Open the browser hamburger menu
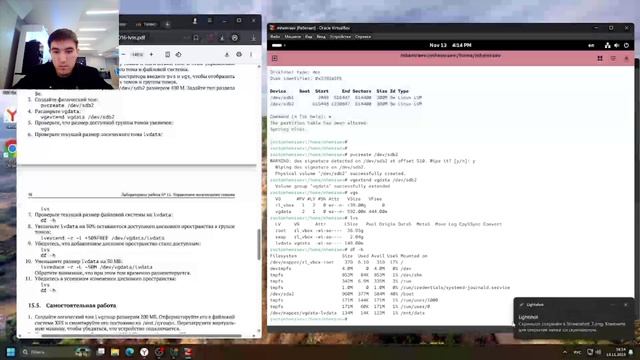Screen dimensions: 640x360 click(209, 21)
